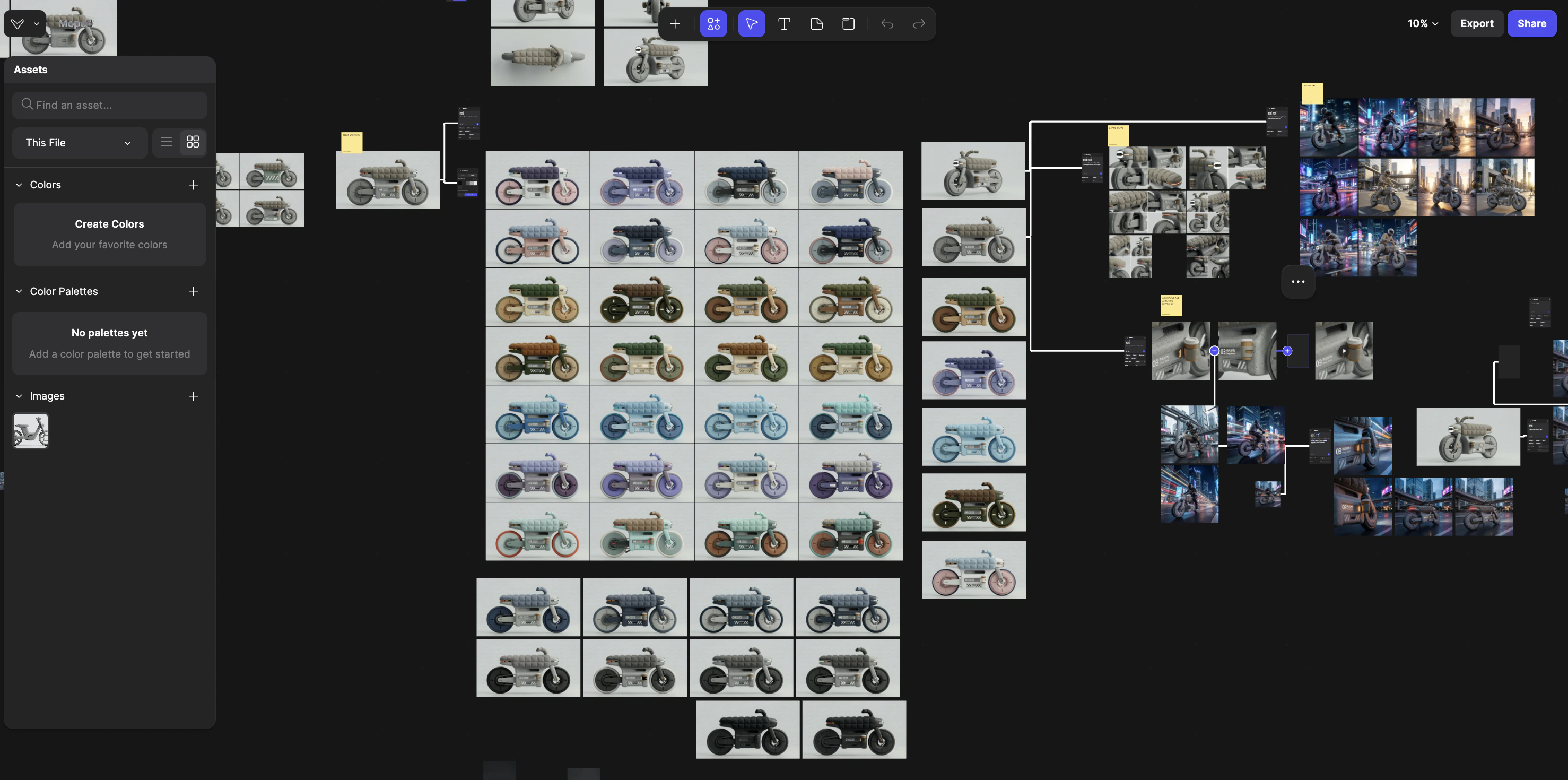The width and height of the screenshot is (1568, 780).
Task: Open the This File dropdown
Action: point(79,143)
